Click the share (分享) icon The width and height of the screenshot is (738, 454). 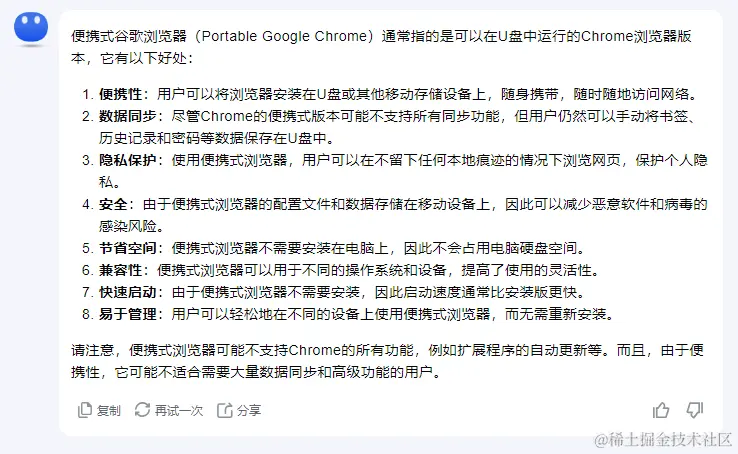[x=225, y=410]
